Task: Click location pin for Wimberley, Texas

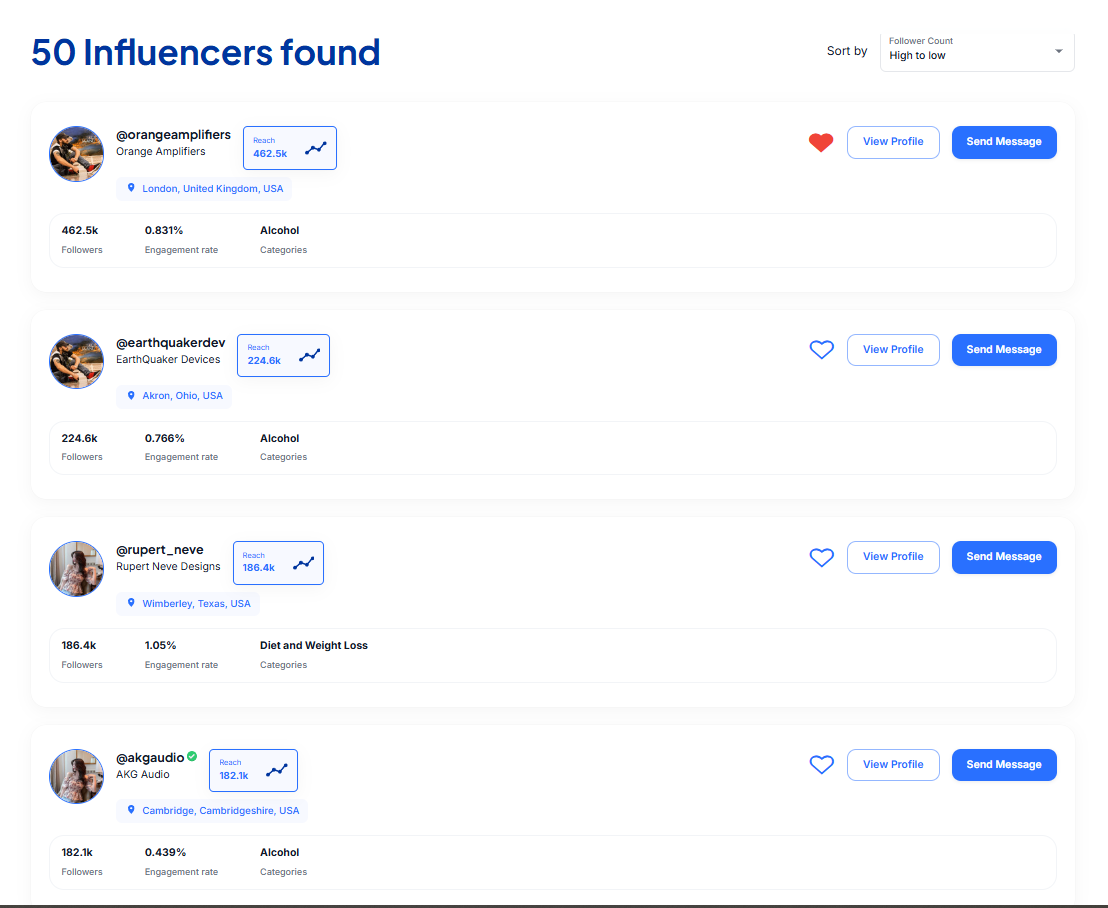Action: 131,603
